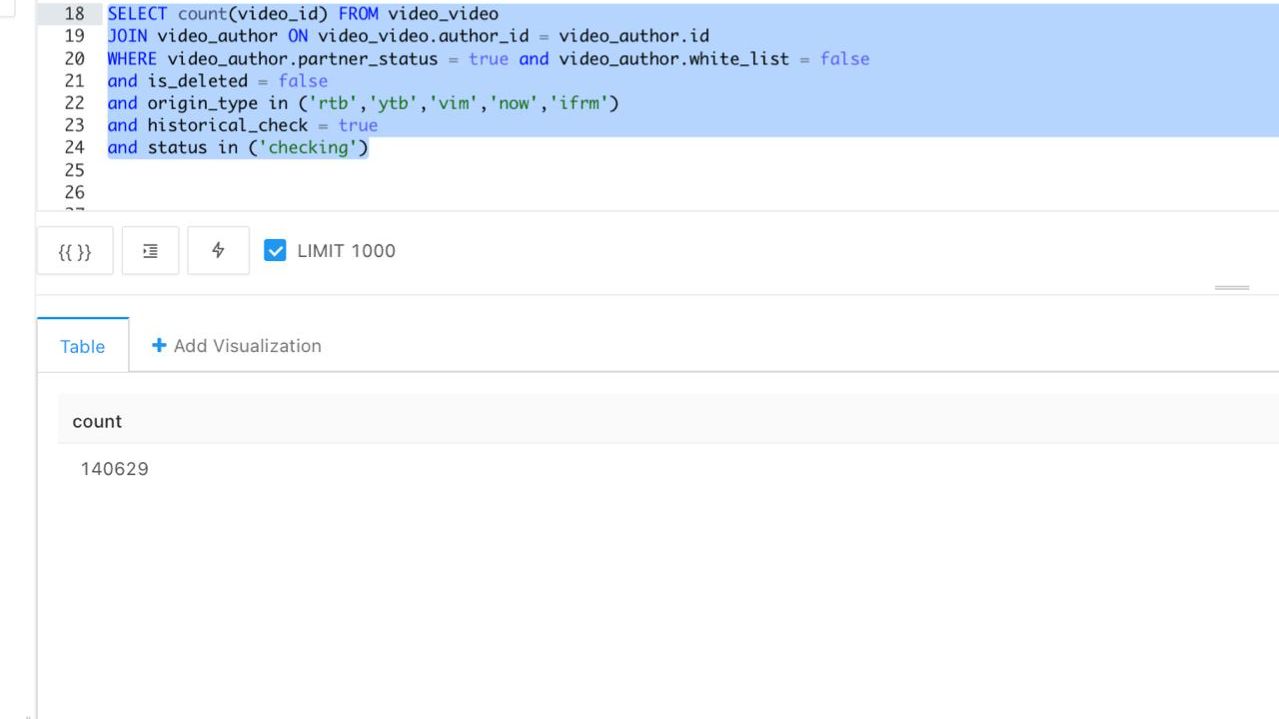1279x719 pixels.
Task: Click the count column header
Action: click(x=97, y=422)
